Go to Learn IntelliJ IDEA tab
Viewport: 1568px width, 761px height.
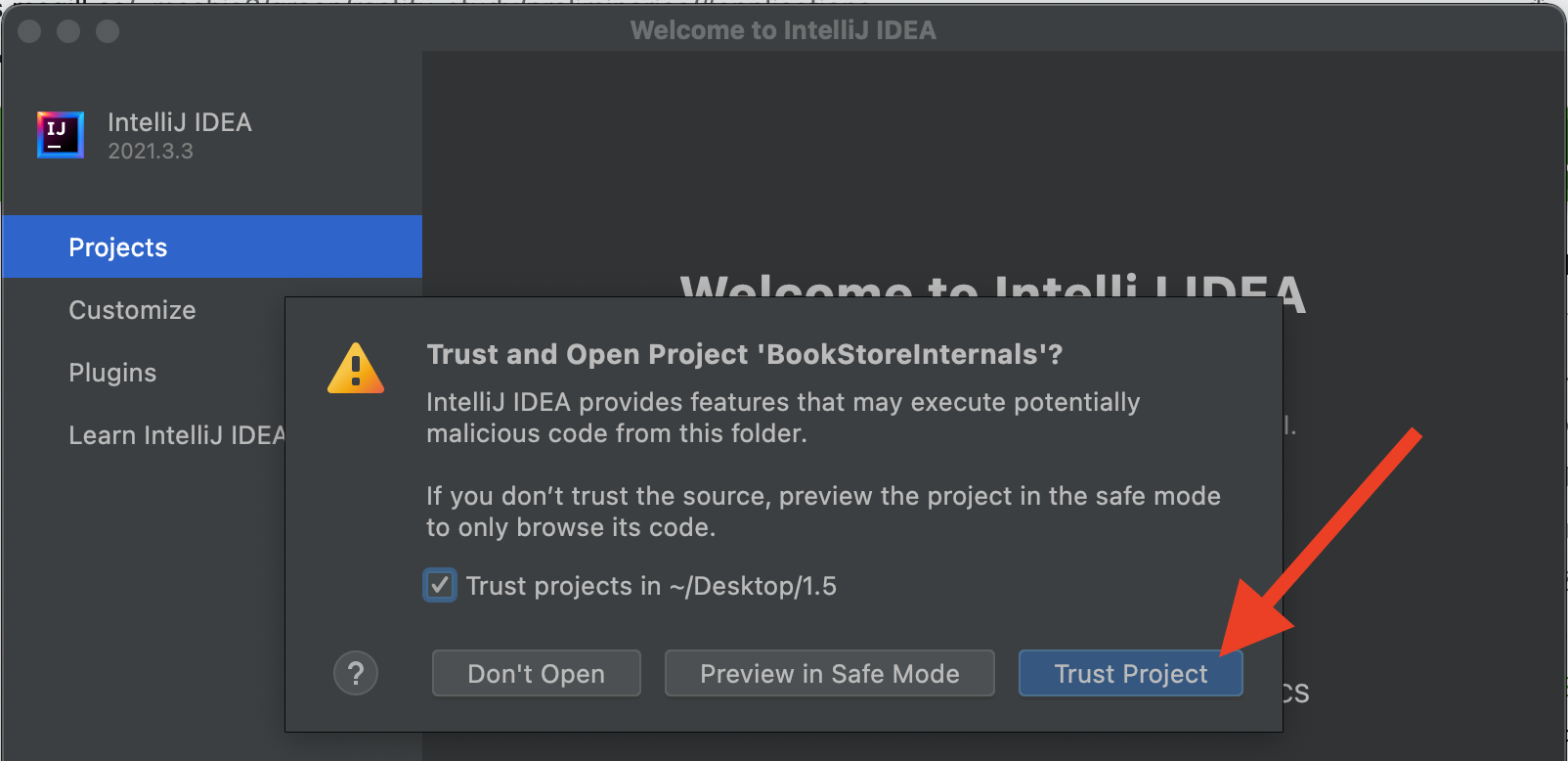tap(176, 435)
